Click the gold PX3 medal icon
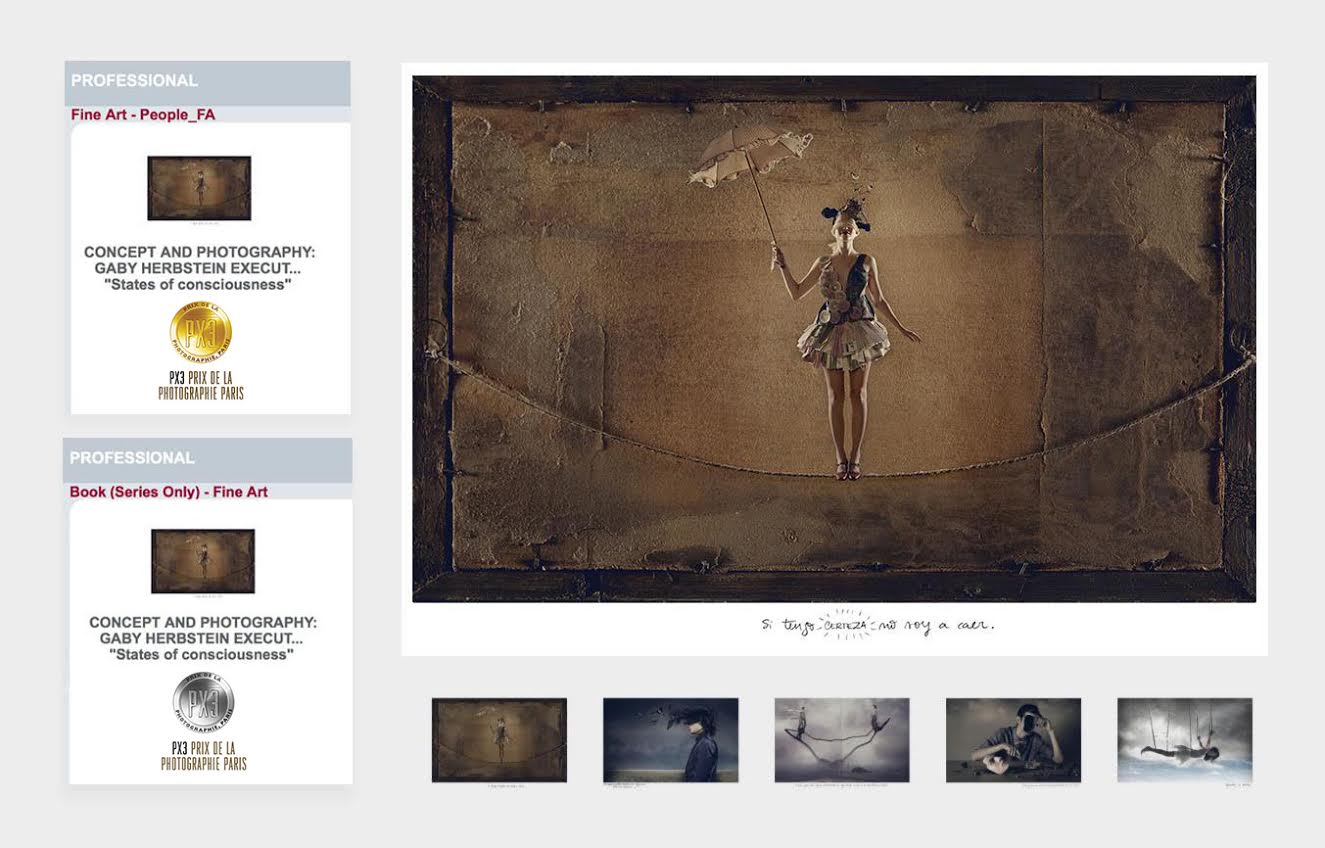The image size is (1325, 848). 201,331
